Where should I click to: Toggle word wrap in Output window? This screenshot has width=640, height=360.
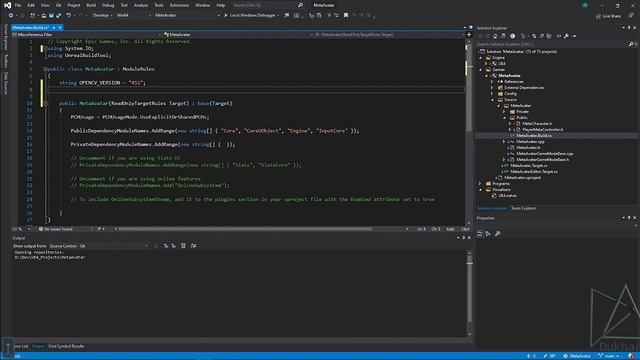click(193, 246)
